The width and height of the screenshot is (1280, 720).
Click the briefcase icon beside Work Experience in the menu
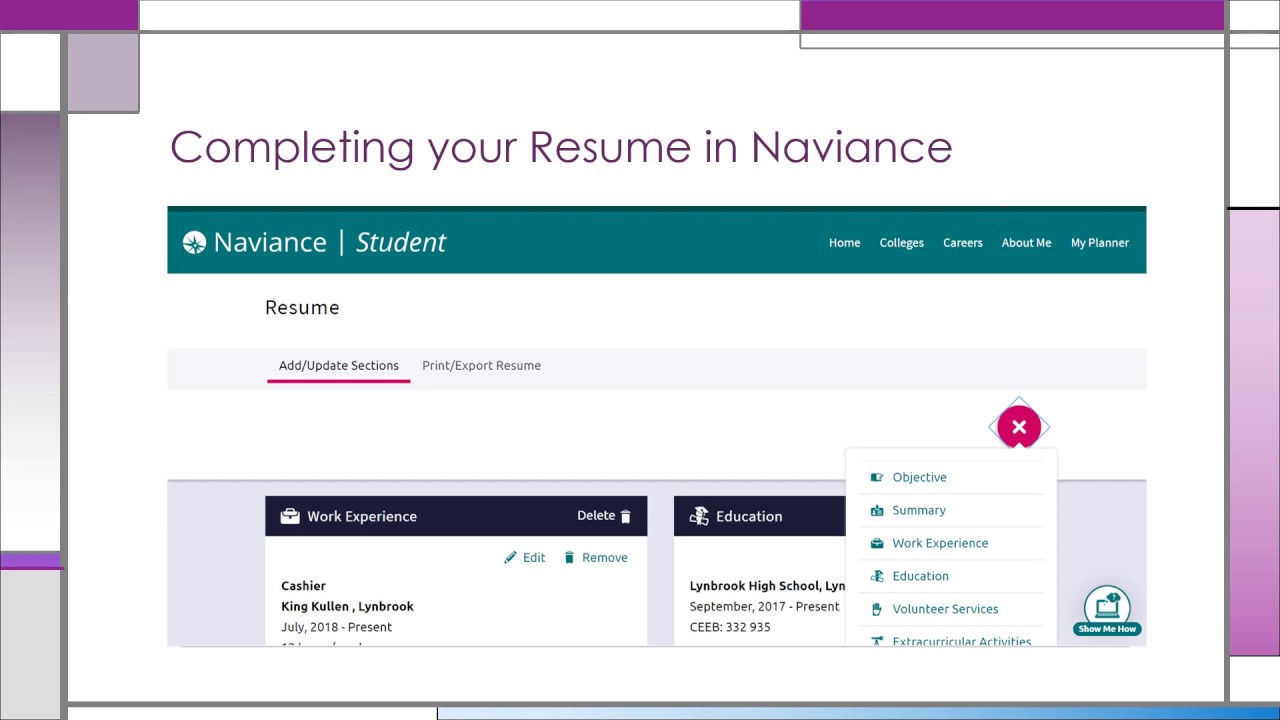click(x=877, y=543)
